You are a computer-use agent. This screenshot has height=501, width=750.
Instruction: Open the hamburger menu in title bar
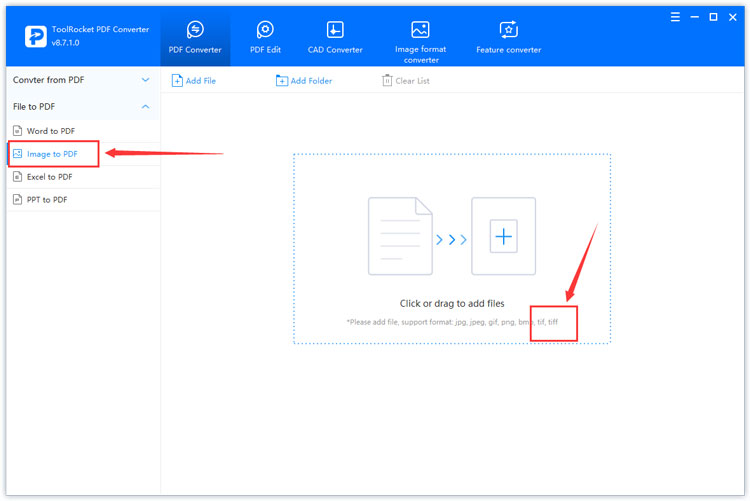(675, 17)
